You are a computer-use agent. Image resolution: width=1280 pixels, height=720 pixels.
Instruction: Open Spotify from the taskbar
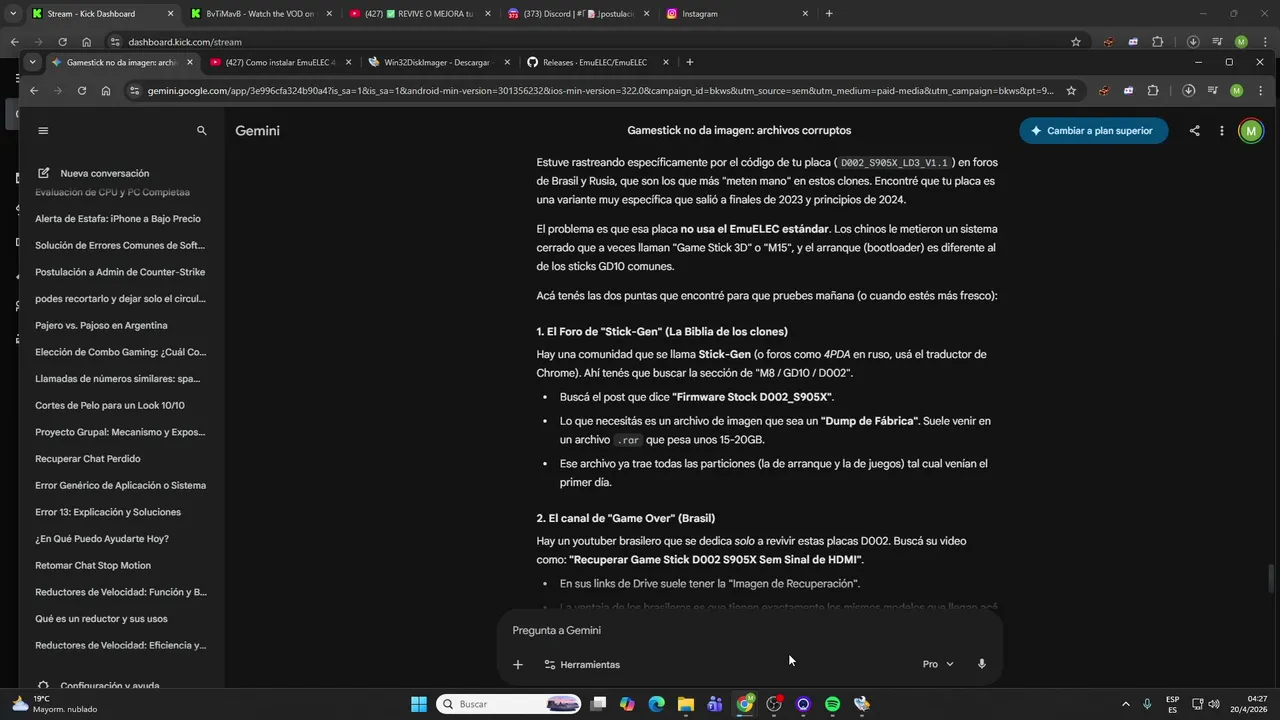click(x=832, y=704)
